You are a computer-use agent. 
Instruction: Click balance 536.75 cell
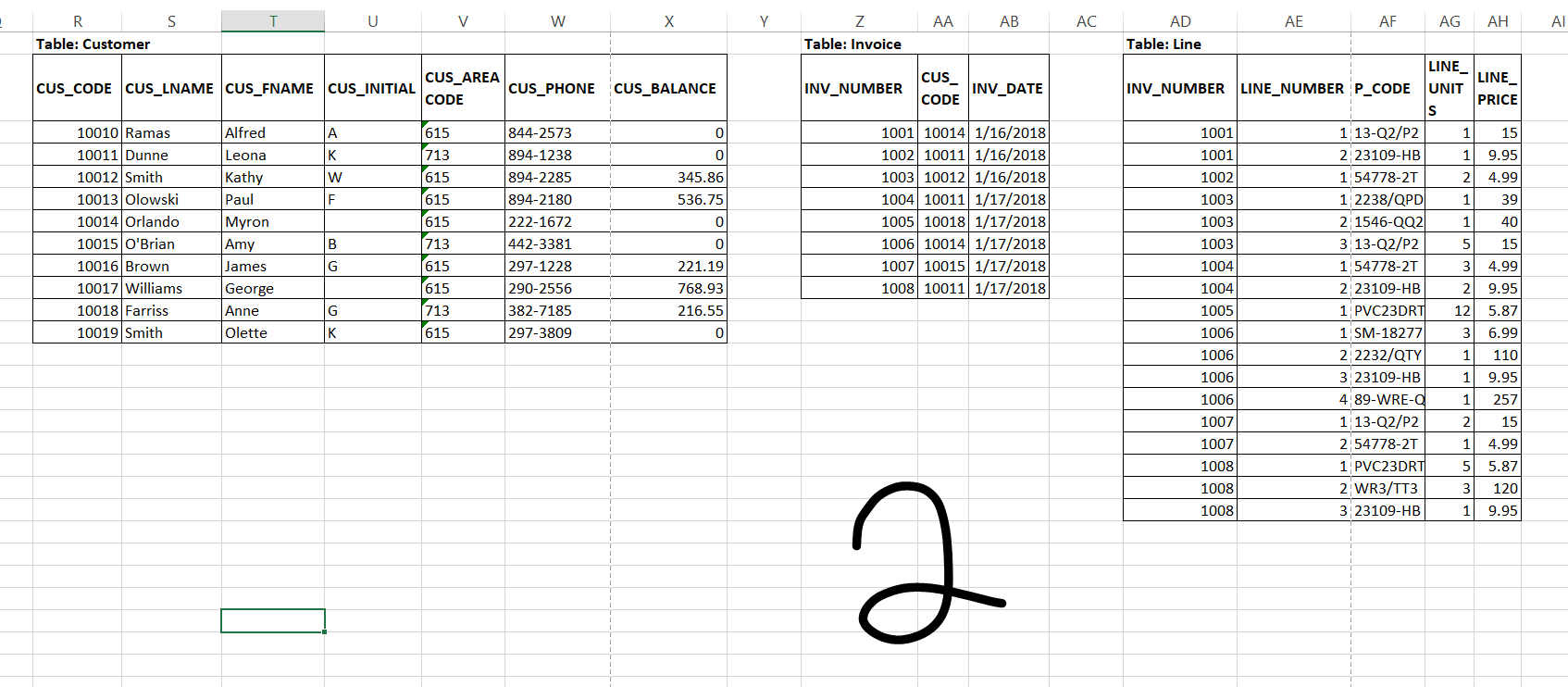[x=668, y=199]
